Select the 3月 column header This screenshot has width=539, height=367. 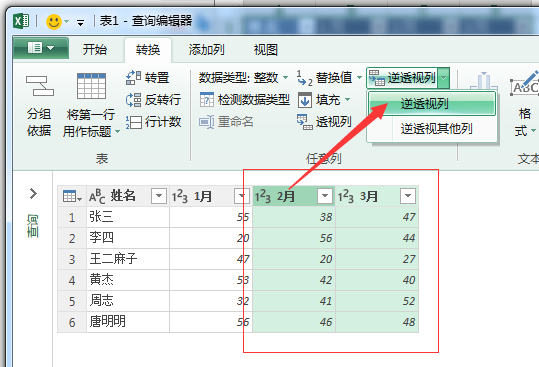tap(369, 196)
